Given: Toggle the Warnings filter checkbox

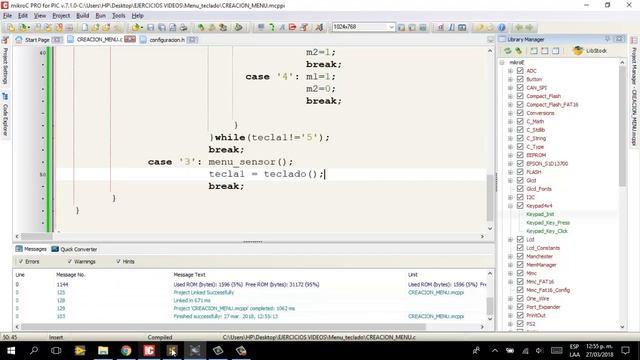Looking at the screenshot, I should pyautogui.click(x=70, y=261).
